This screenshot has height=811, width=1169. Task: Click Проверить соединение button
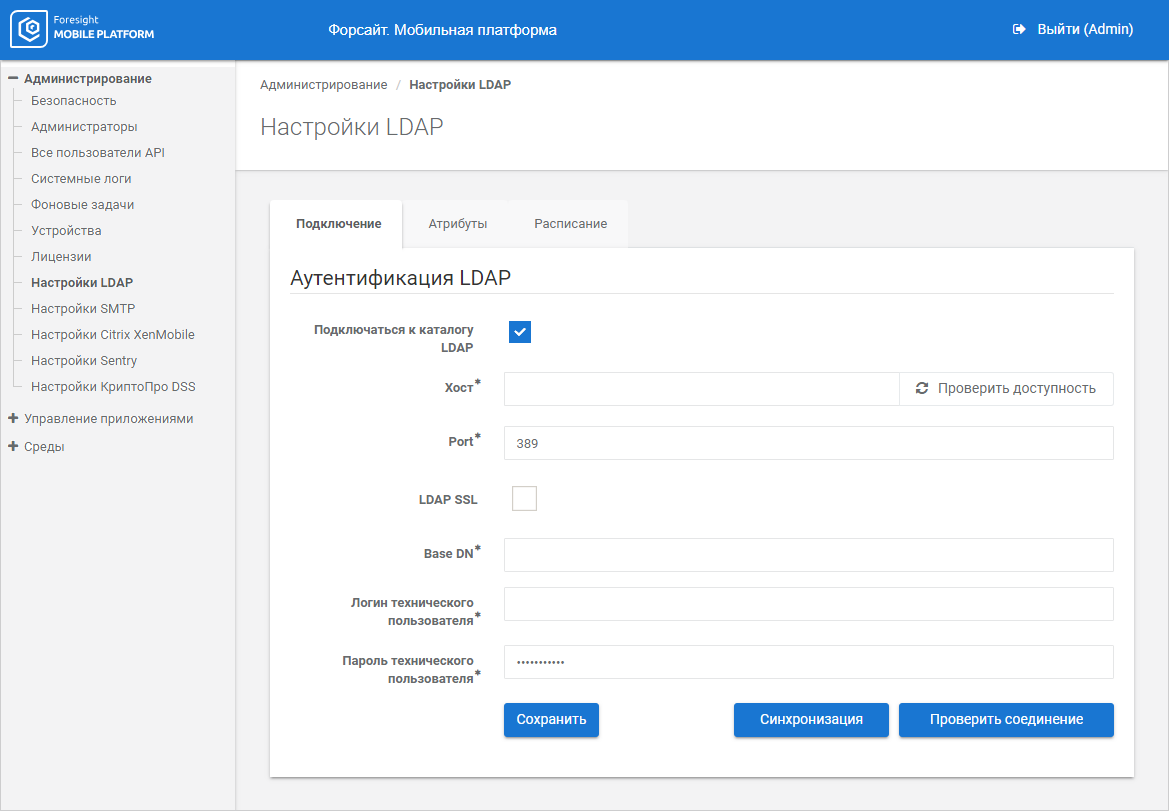click(1005, 720)
